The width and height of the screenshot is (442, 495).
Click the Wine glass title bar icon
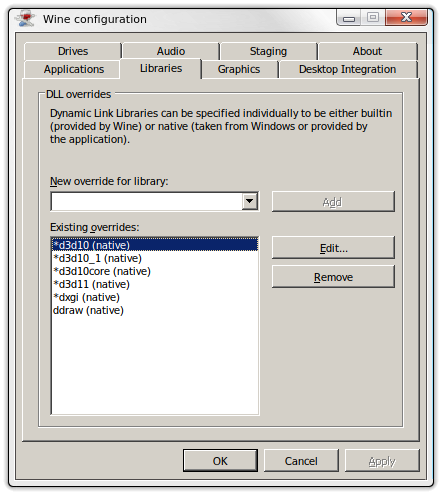[x=25, y=18]
